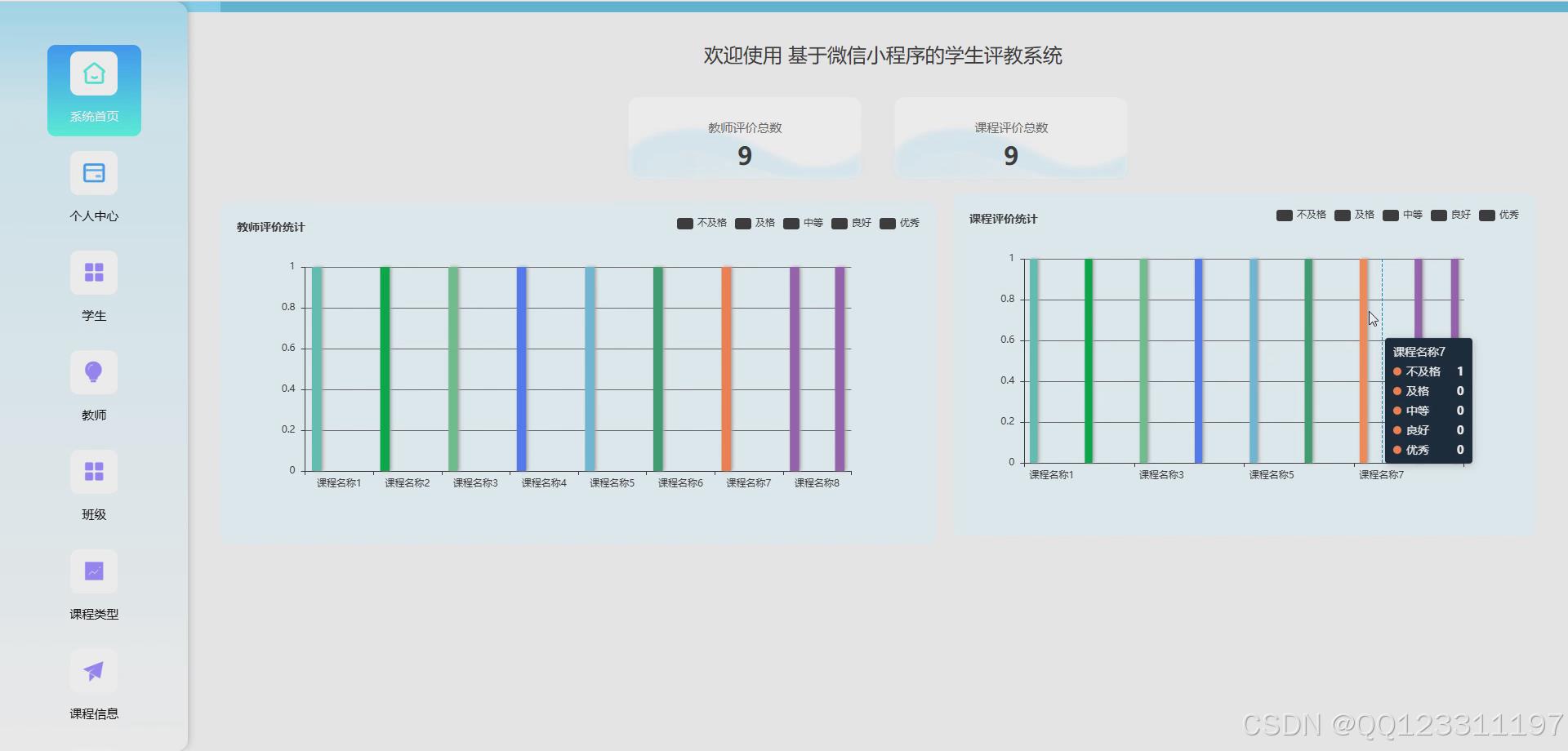Screen dimensions: 1568x751
Task: Click the orange 不及格 dot in the tooltip
Action: [x=1399, y=371]
